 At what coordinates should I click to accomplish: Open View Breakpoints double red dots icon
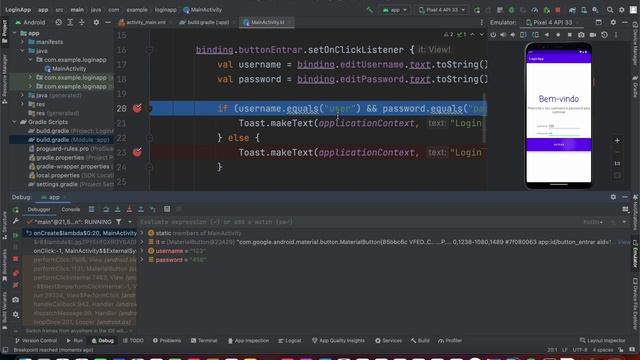point(16,273)
